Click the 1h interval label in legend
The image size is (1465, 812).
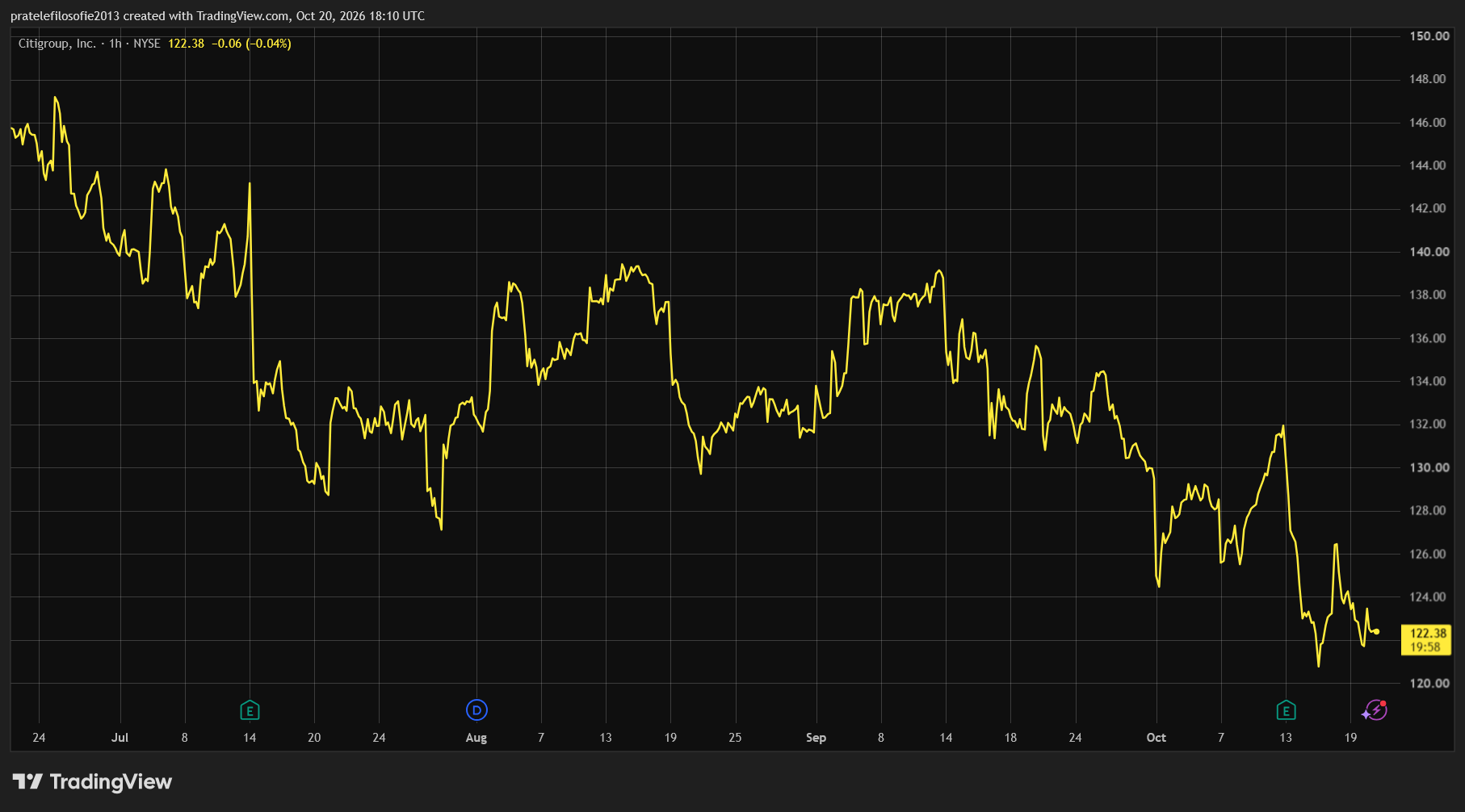tap(115, 44)
